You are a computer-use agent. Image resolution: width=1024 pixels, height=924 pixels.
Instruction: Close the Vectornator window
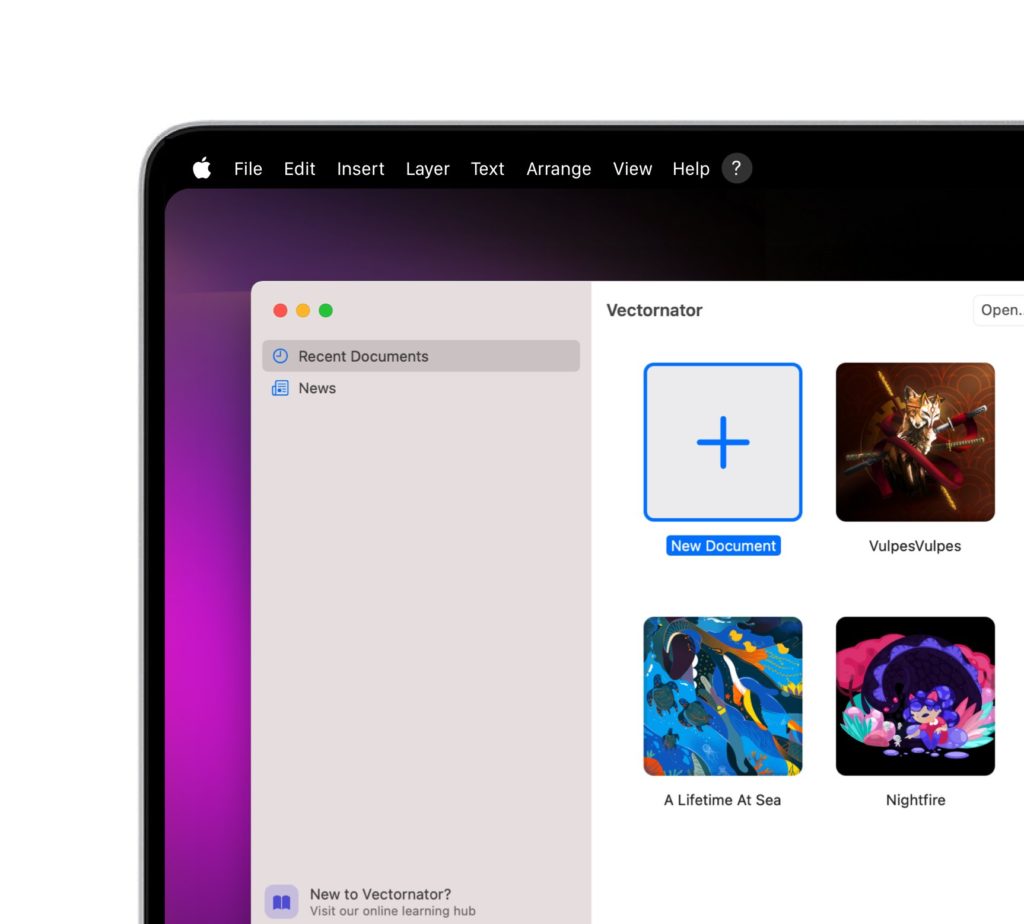[280, 311]
